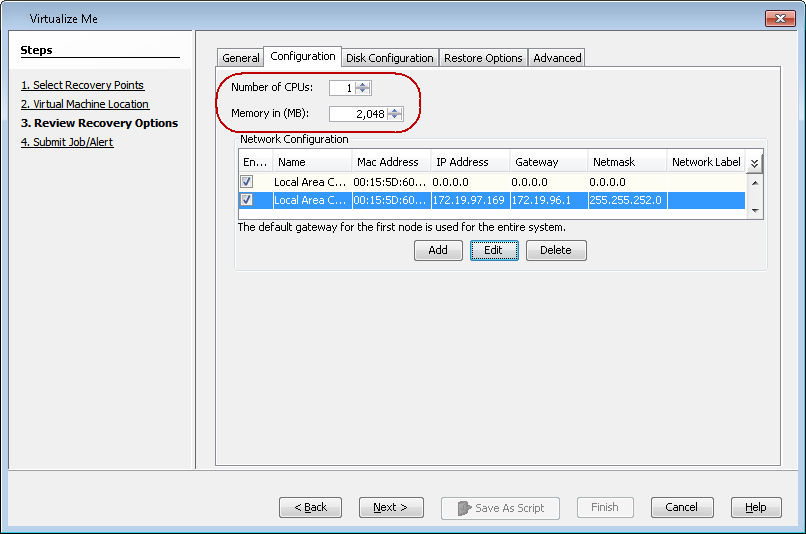806x534 pixels.
Task: Sort by the Name column header
Action: [313, 162]
